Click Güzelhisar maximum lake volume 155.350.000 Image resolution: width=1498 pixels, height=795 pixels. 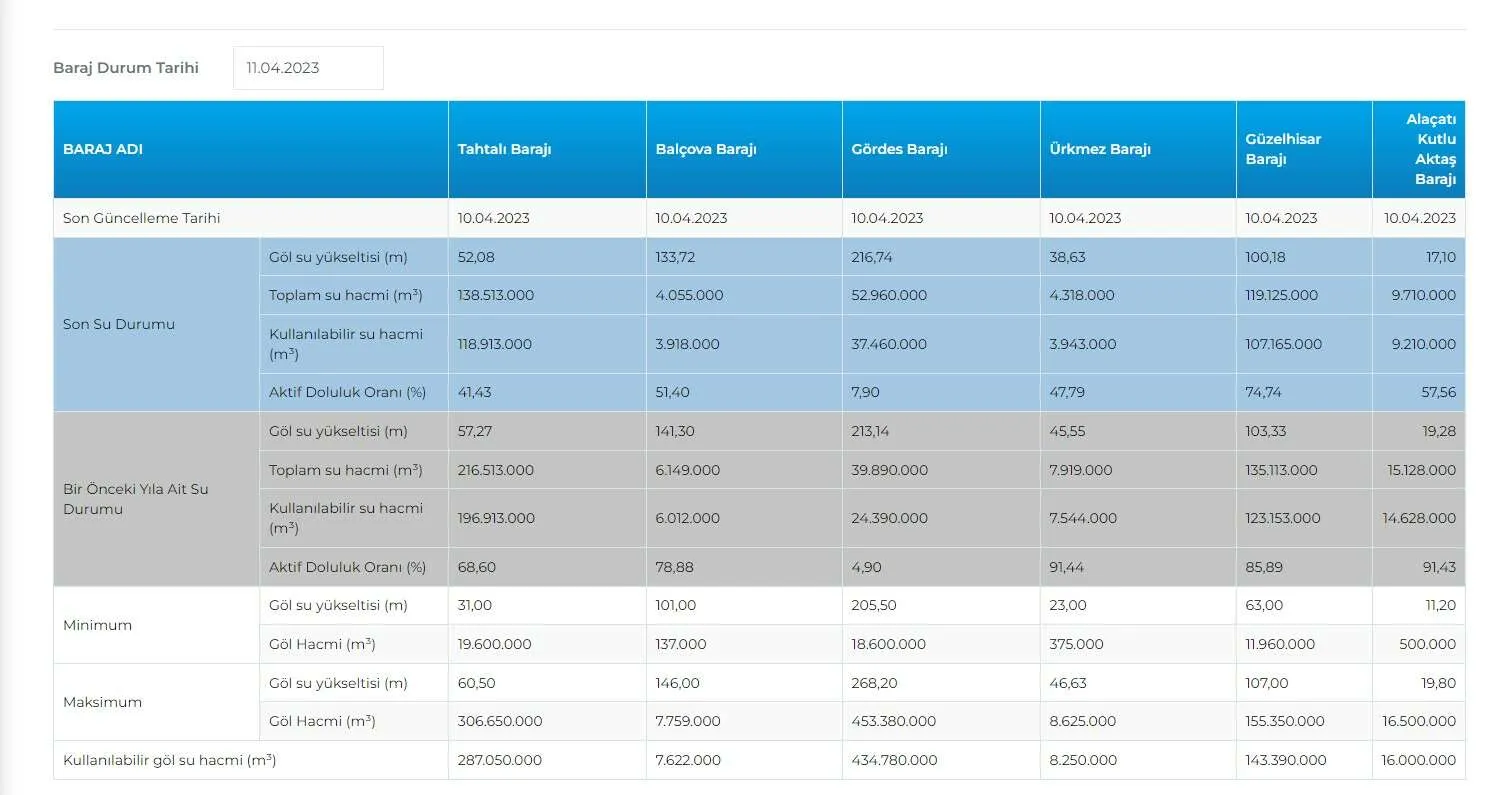(1284, 721)
